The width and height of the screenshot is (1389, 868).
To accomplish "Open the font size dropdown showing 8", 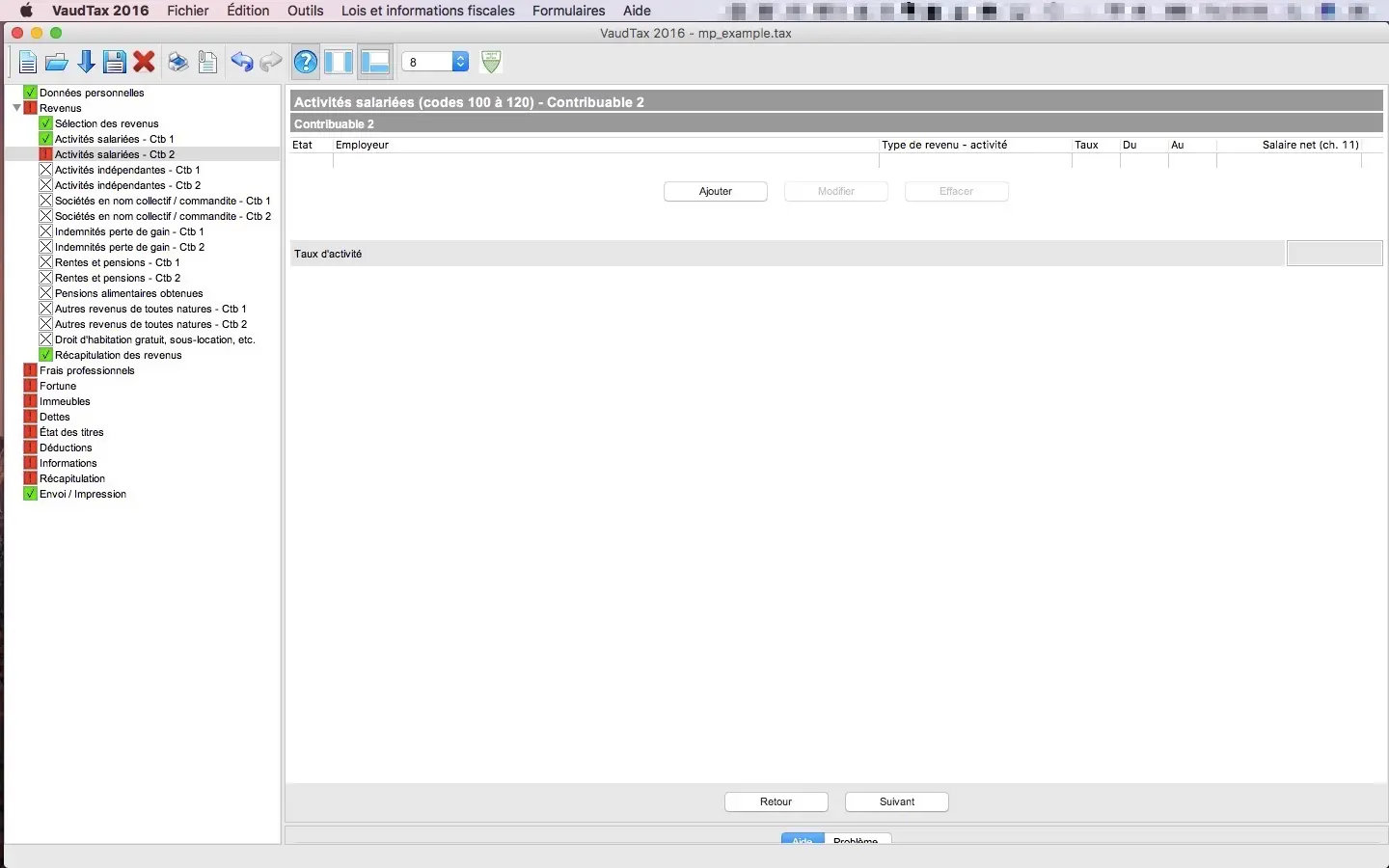I will click(435, 62).
